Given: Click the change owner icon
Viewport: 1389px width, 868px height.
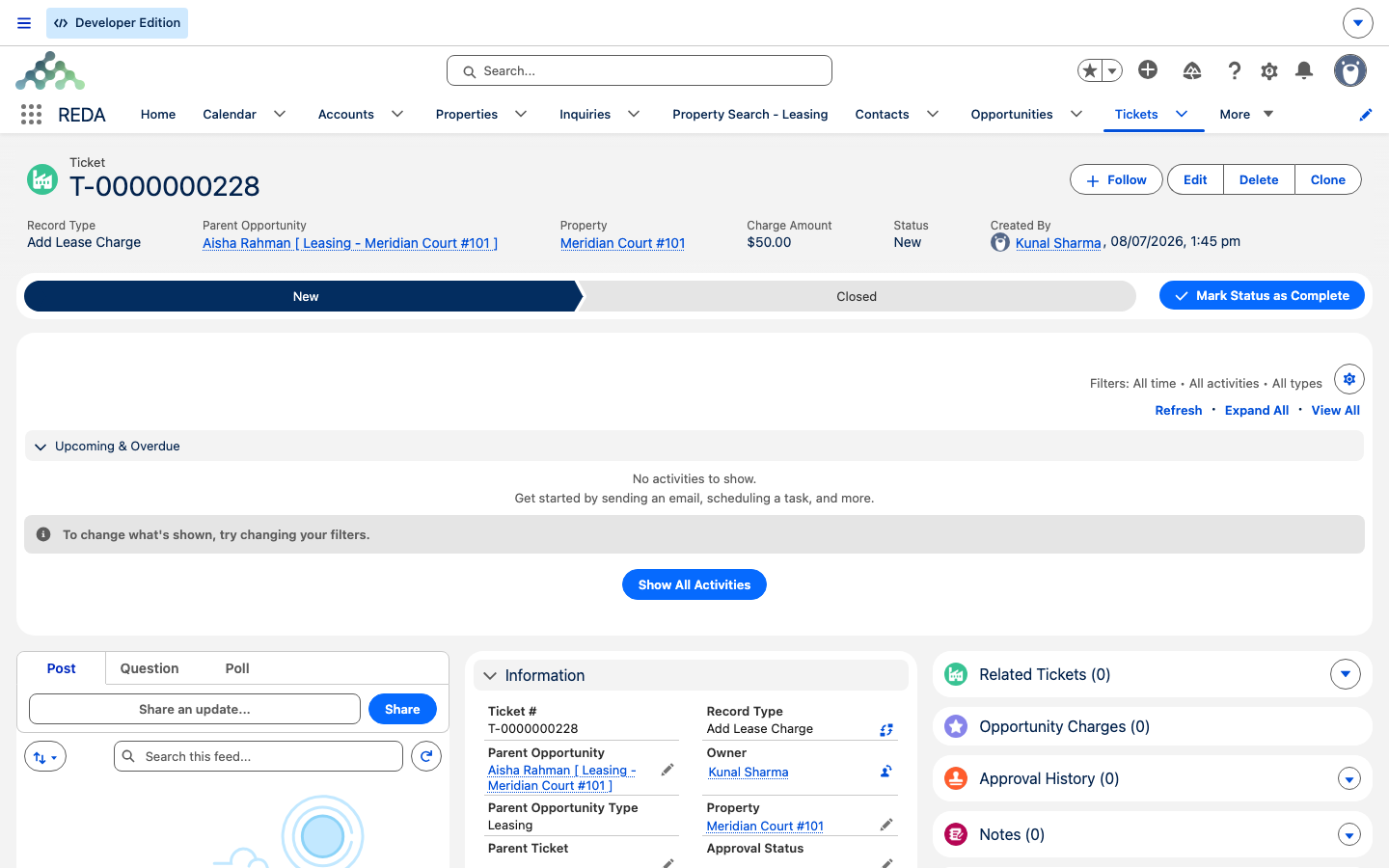Looking at the screenshot, I should coord(886,772).
